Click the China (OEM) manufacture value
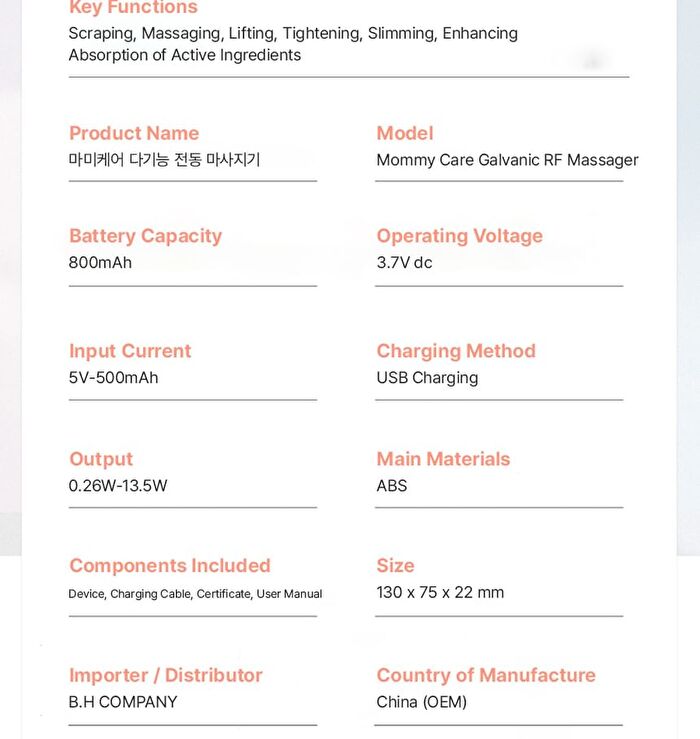The image size is (700, 739). [x=421, y=702]
